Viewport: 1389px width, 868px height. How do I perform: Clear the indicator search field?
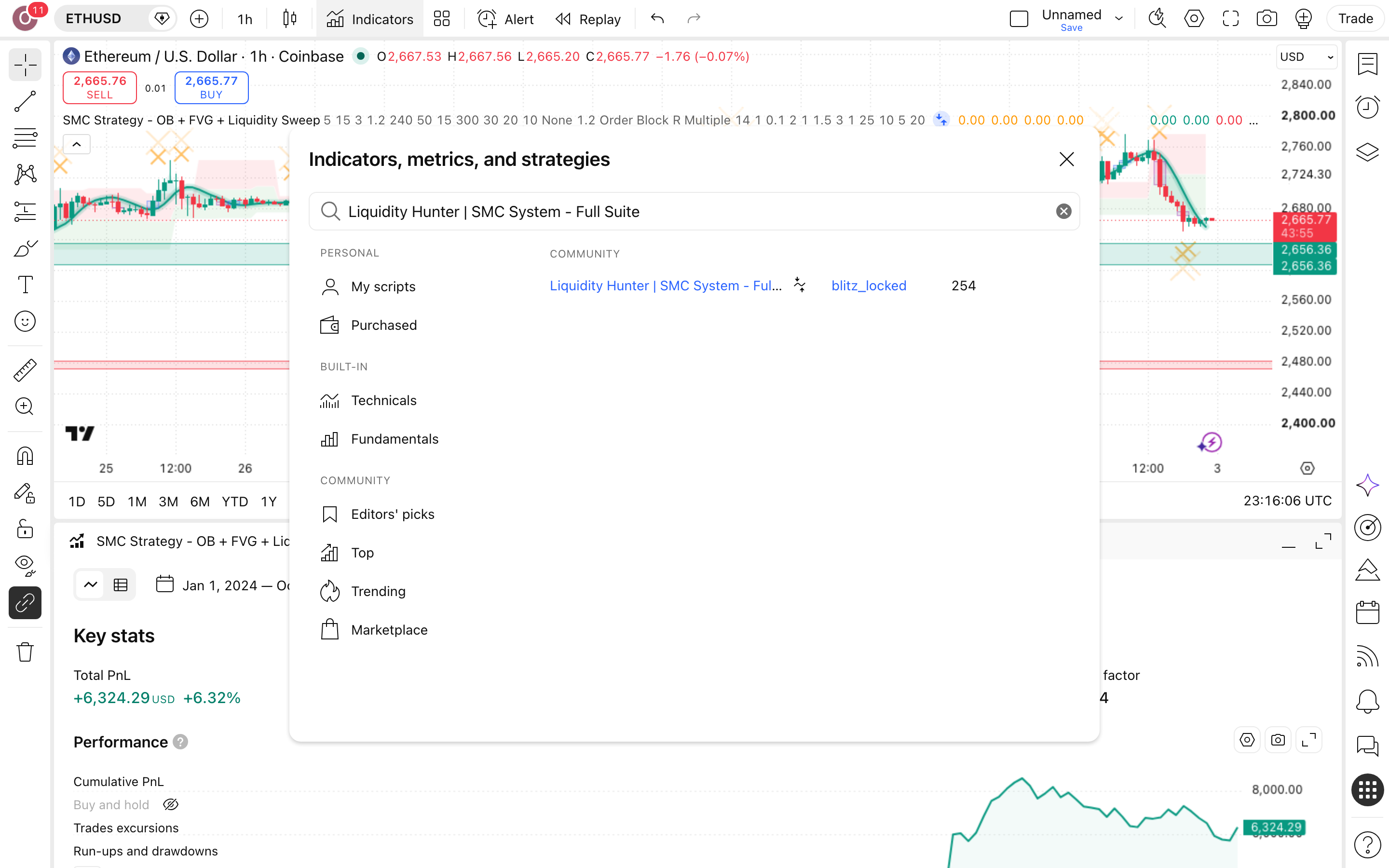1063,212
